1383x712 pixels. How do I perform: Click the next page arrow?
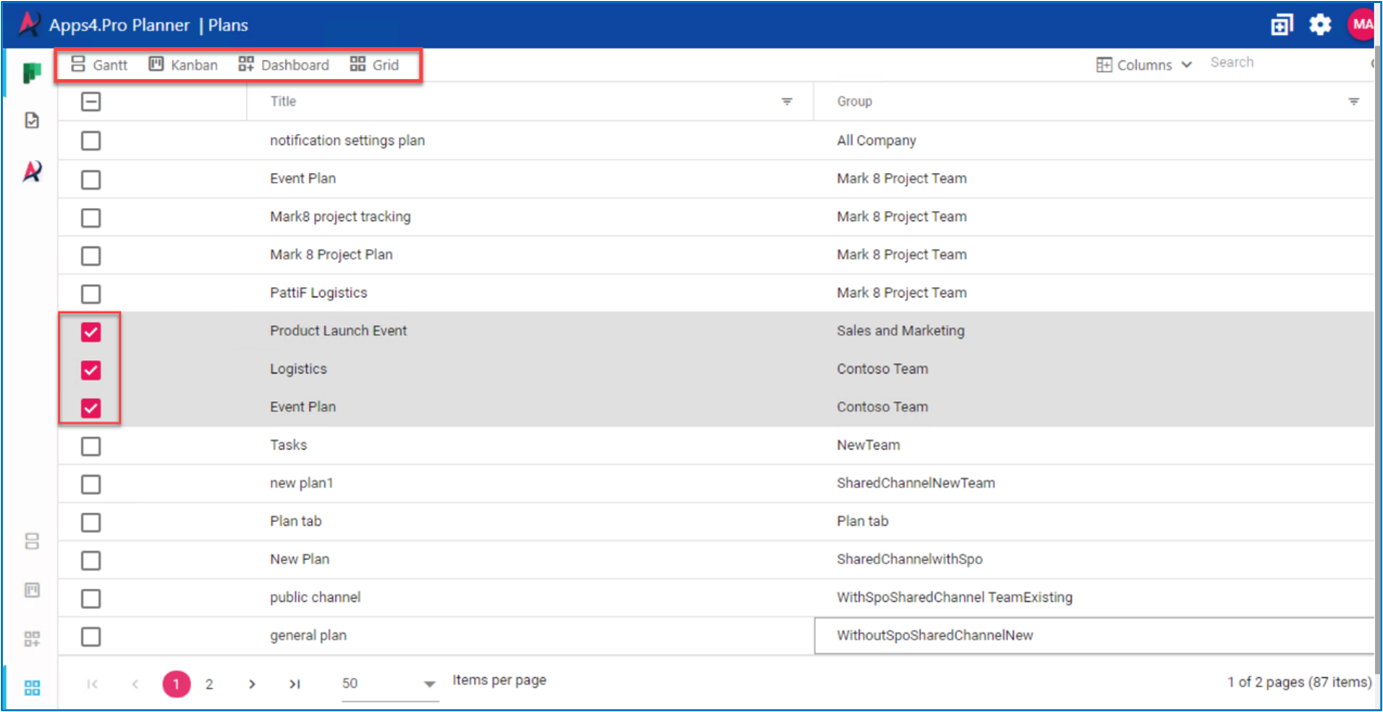point(252,684)
